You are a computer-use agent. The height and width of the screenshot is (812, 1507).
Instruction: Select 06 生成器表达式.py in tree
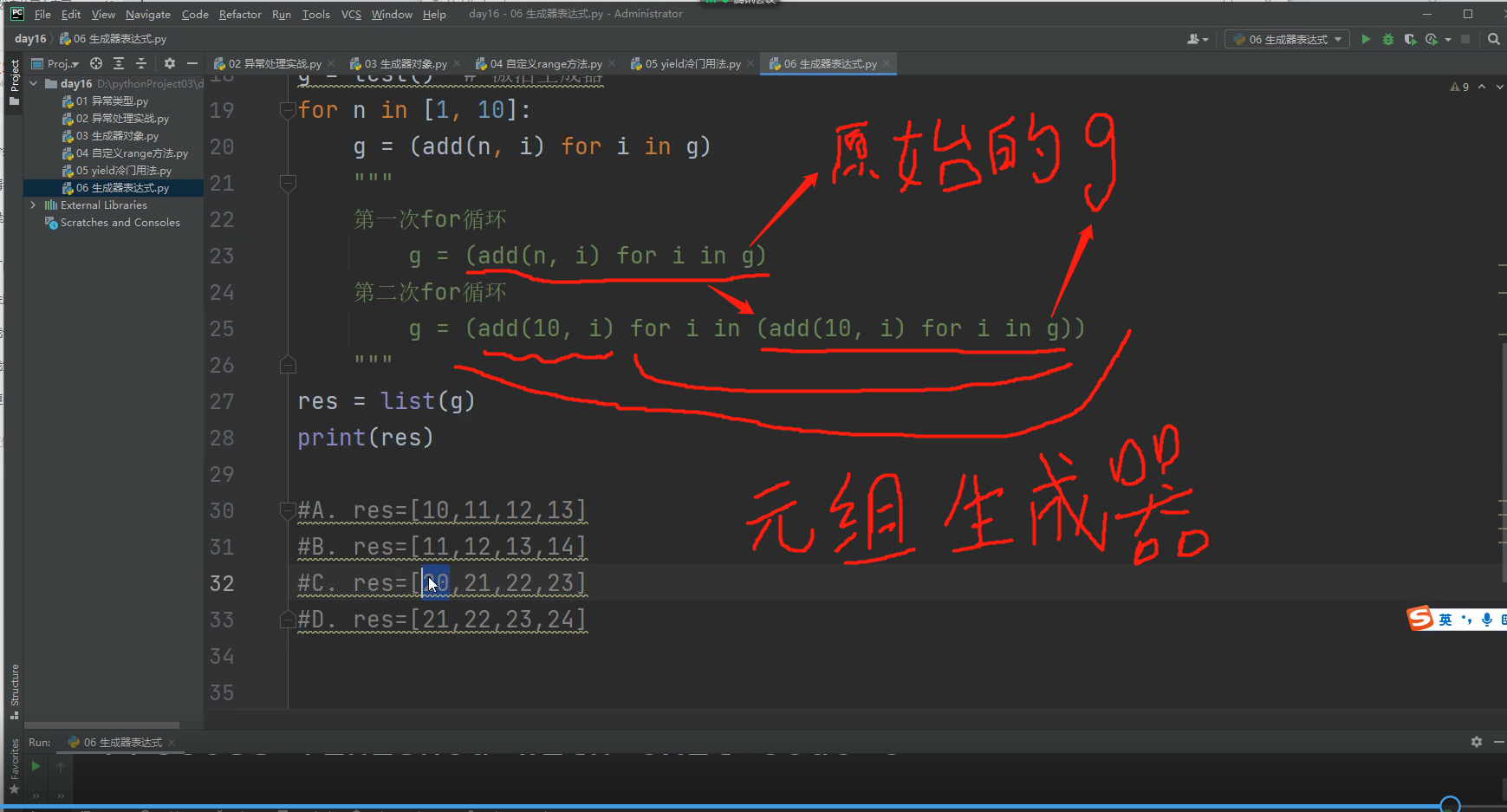[122, 187]
